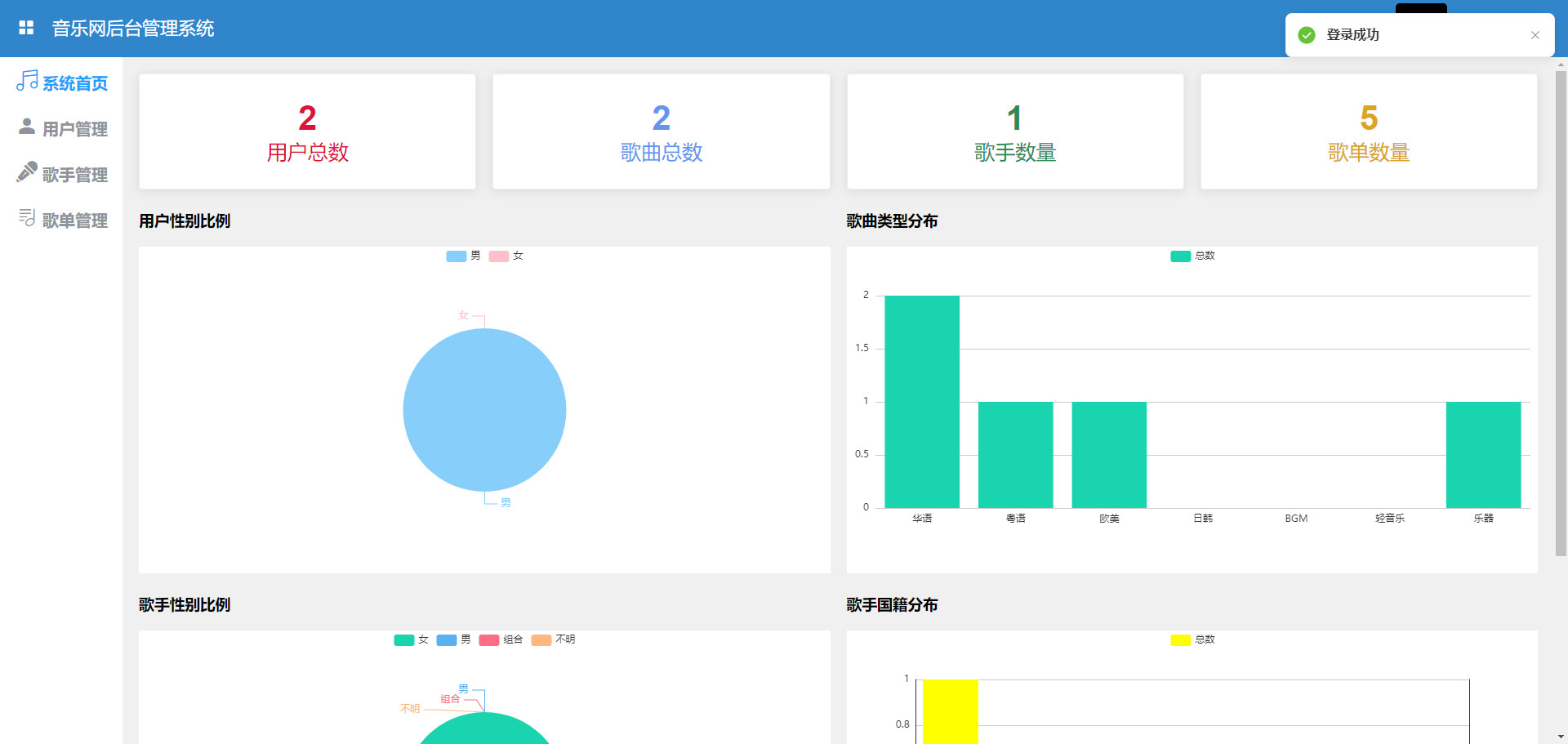This screenshot has width=1568, height=744.
Task: Click the BGM axis label
Action: tap(1296, 519)
